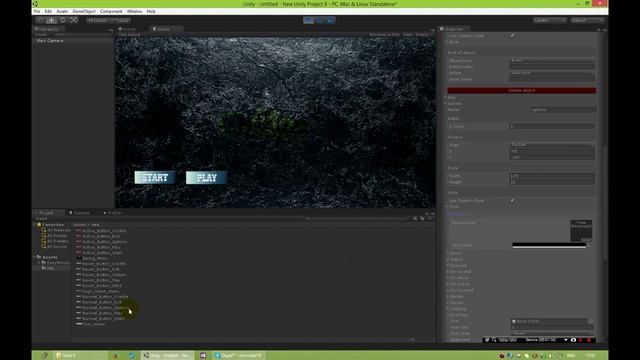Select the All Materials search filter
Image resolution: width=640 pixels, height=360 pixels.
click(x=56, y=230)
